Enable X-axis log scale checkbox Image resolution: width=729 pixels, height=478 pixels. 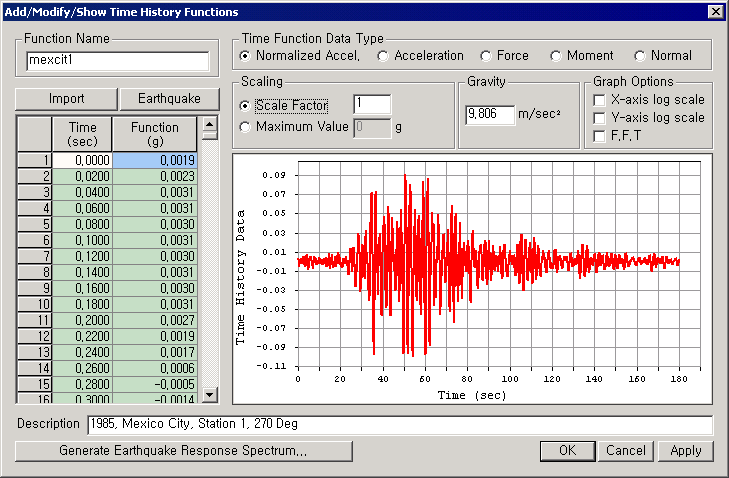[599, 100]
